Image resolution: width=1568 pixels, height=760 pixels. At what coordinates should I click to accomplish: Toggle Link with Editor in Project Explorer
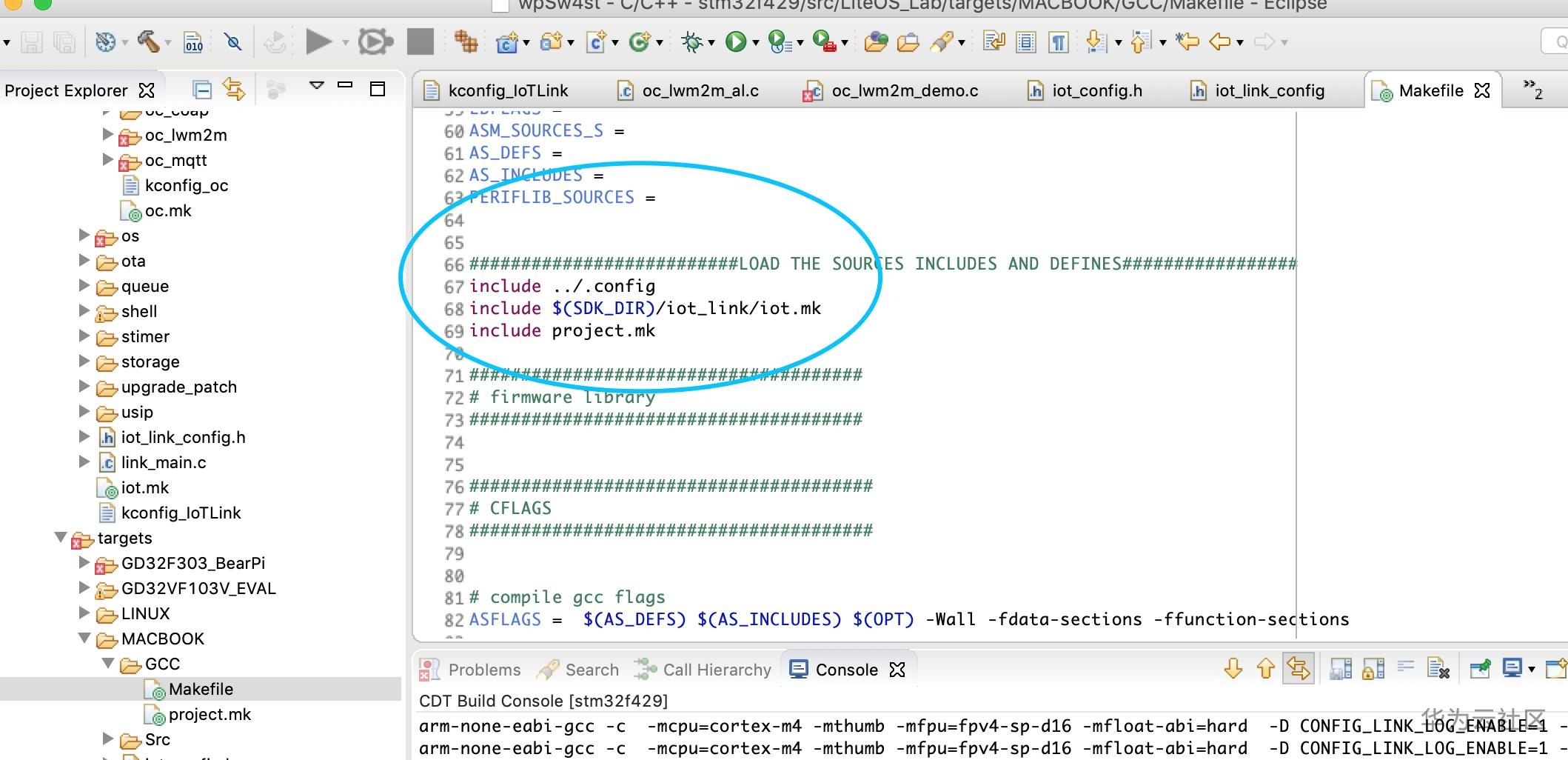235,88
